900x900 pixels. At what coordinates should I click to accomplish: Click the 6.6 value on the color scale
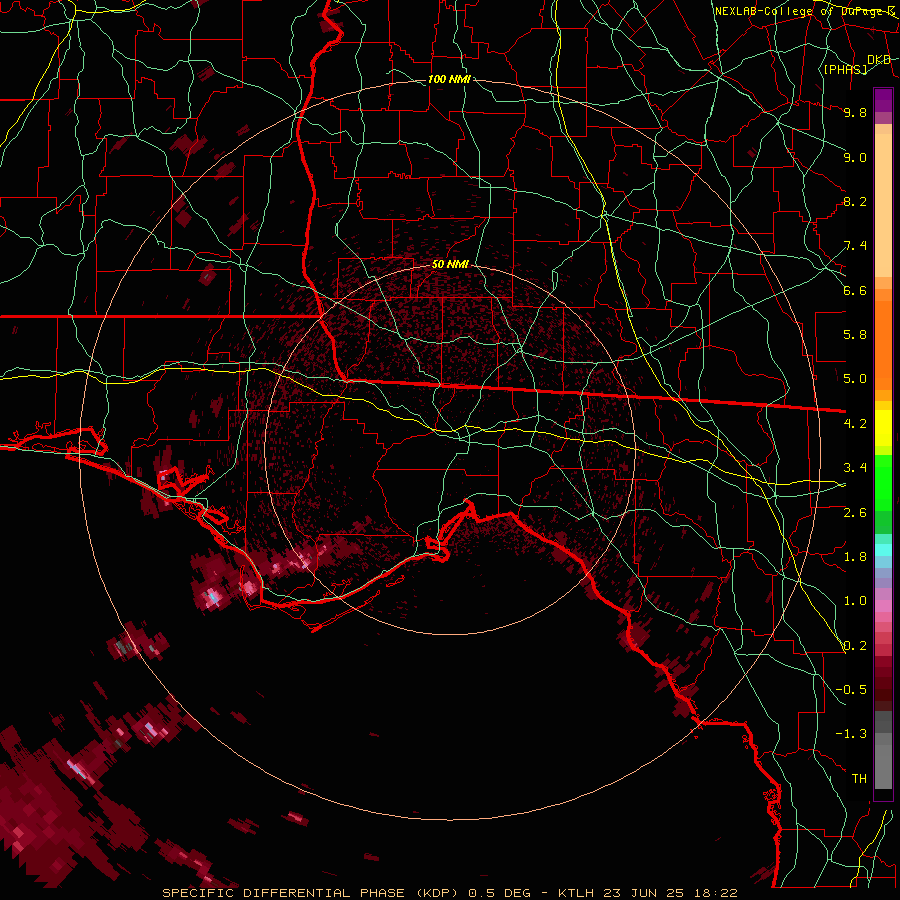(855, 290)
